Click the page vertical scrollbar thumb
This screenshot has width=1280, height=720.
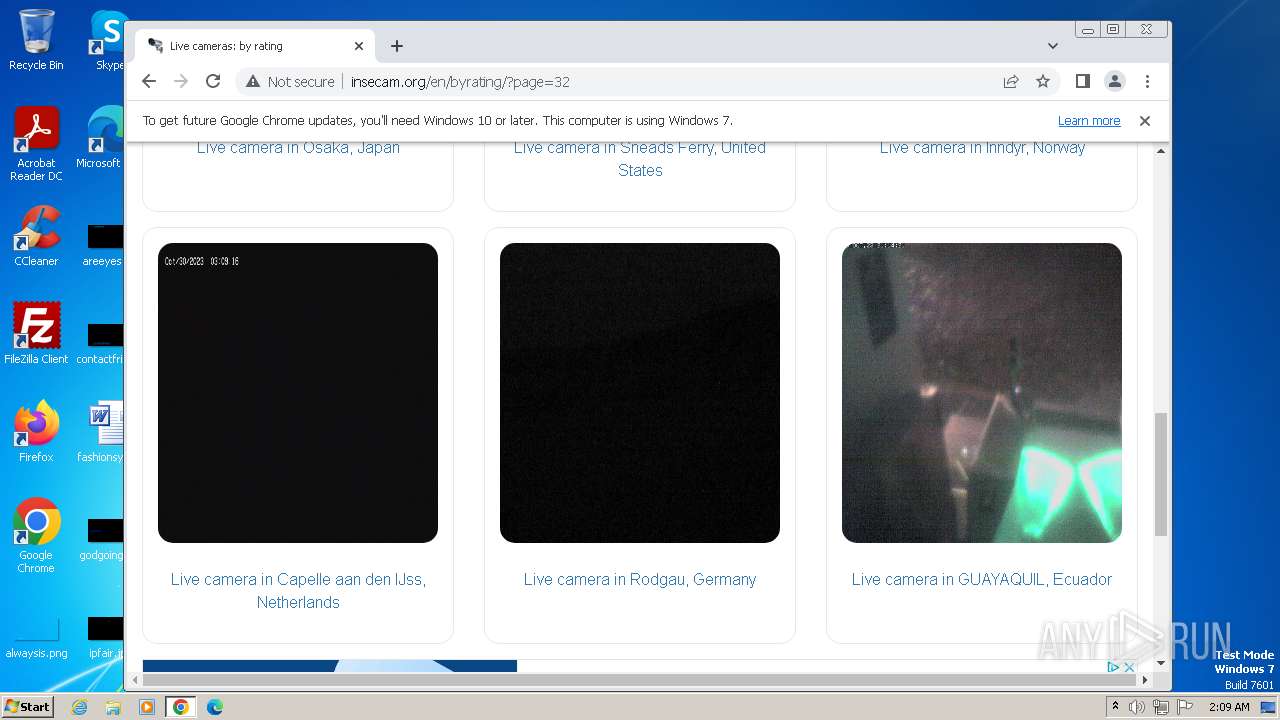coord(1161,474)
